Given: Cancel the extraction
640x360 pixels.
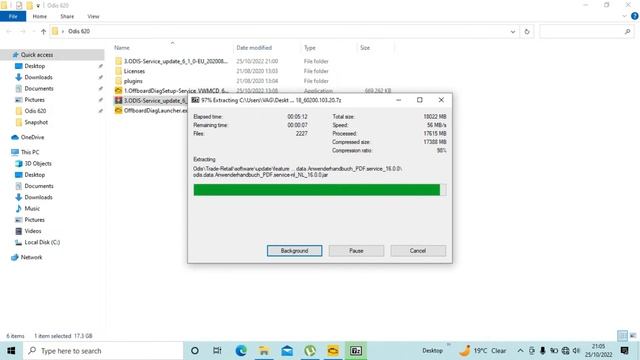Looking at the screenshot, I should [418, 251].
